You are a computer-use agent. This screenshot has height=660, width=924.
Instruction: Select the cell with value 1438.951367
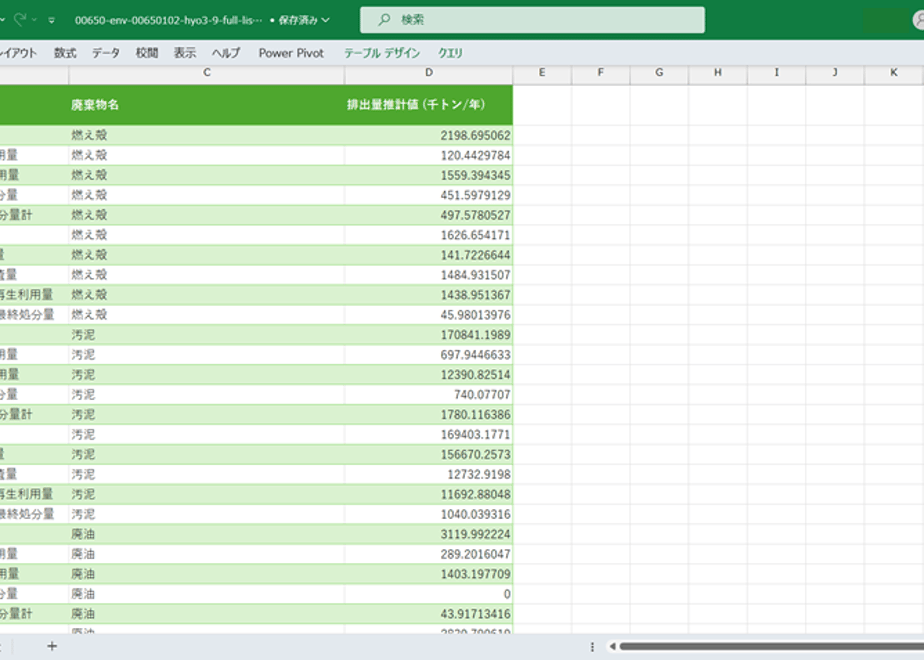coord(428,295)
